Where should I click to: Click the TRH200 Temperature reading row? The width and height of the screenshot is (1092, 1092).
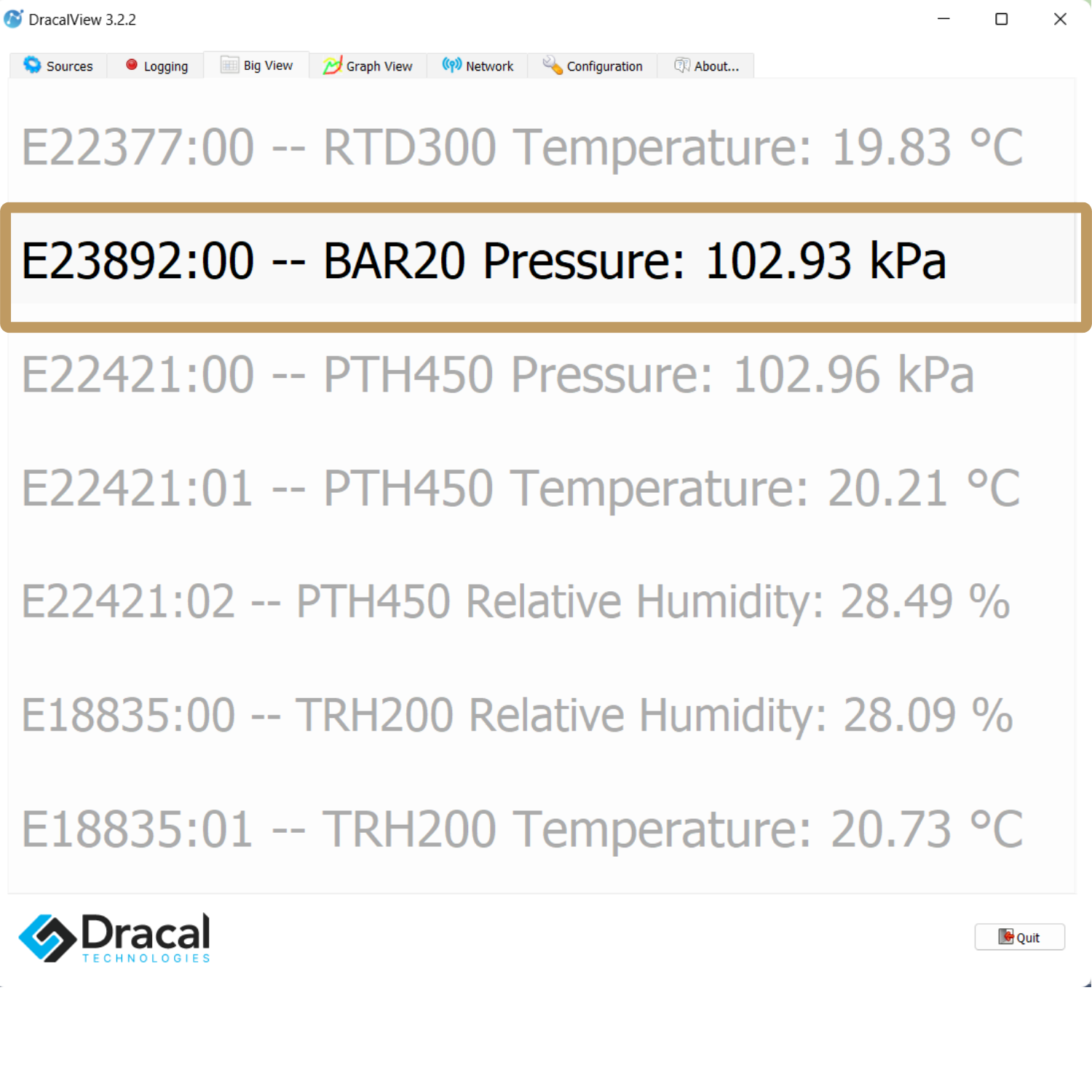click(x=521, y=829)
